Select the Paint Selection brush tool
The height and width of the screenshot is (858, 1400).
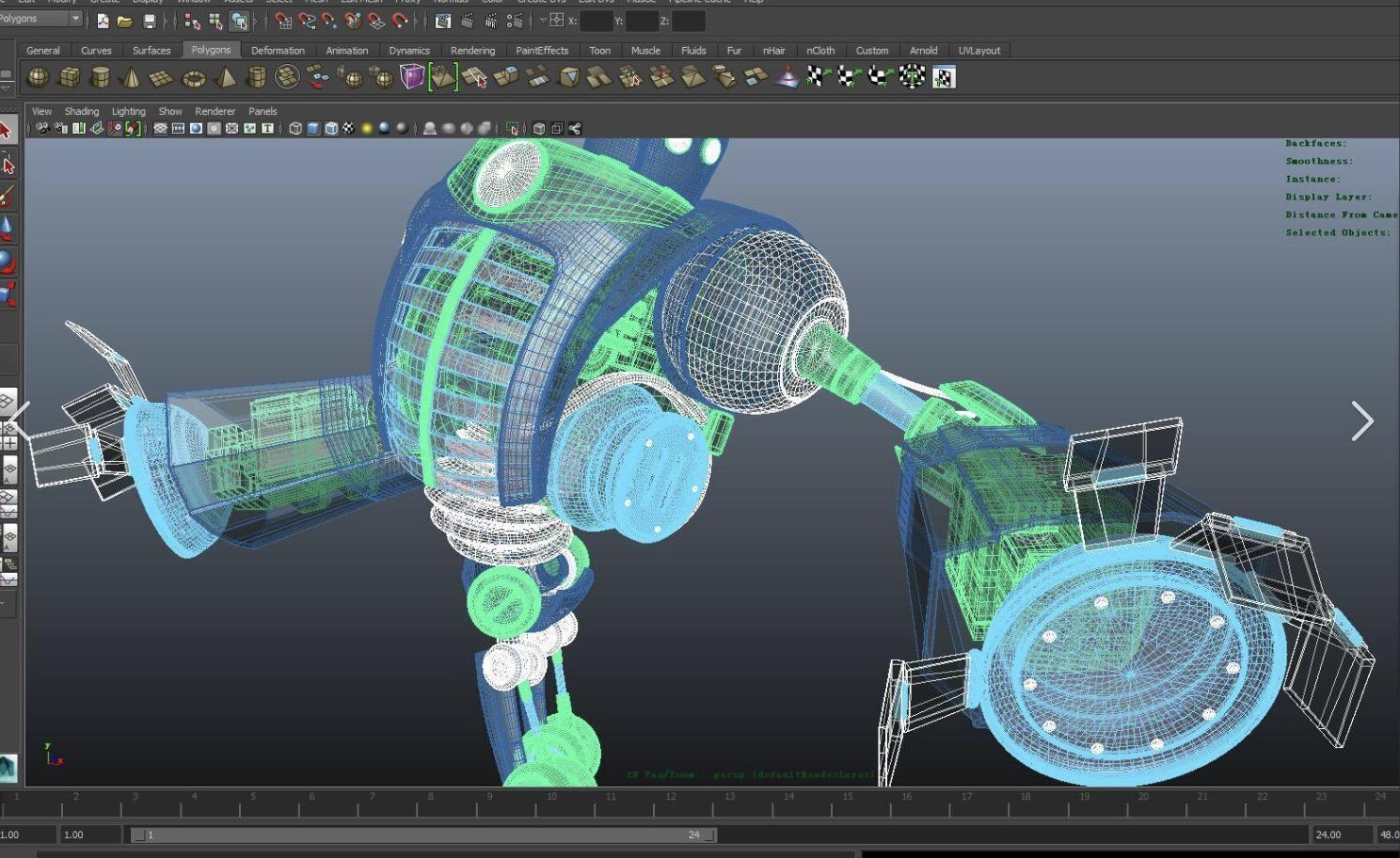[8, 196]
